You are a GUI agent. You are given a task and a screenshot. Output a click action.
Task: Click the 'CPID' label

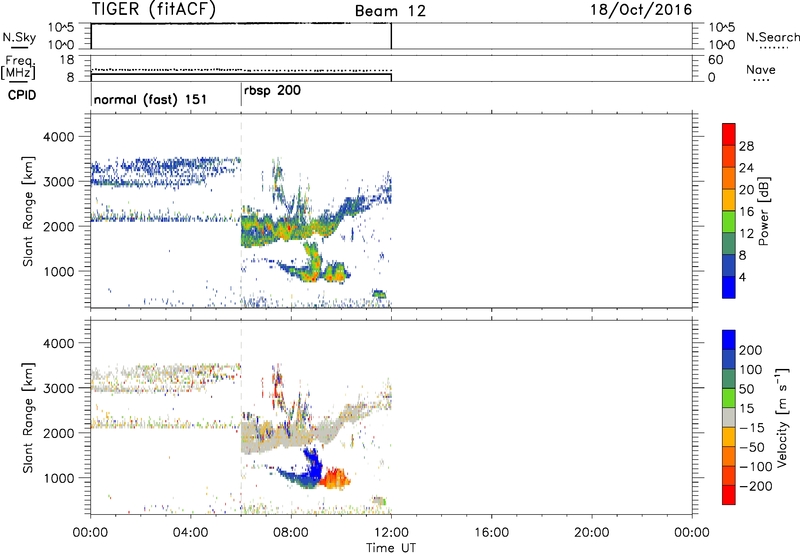click(22, 95)
